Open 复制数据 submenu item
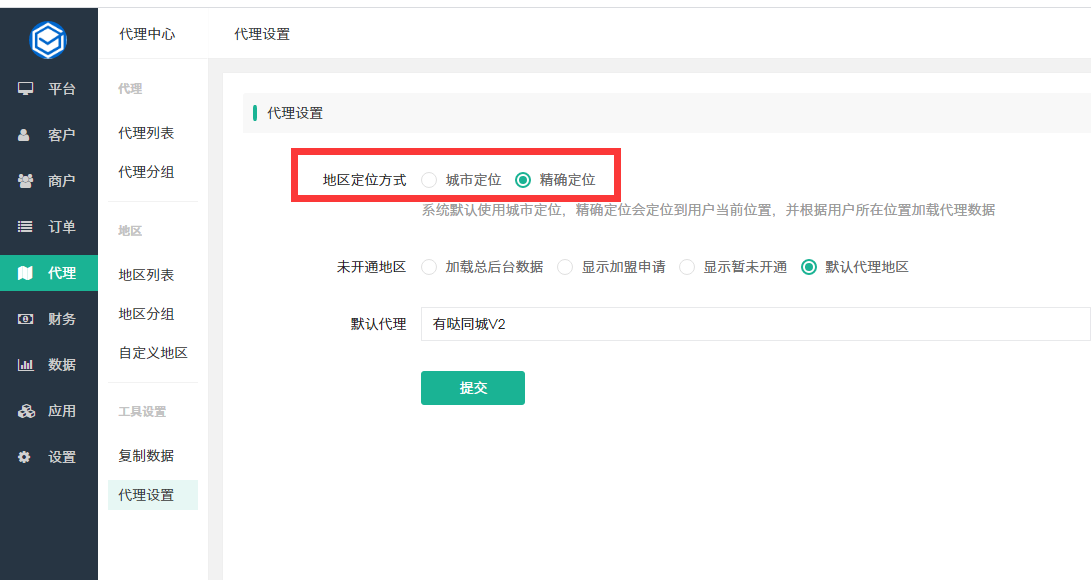The image size is (1091, 580). [146, 456]
